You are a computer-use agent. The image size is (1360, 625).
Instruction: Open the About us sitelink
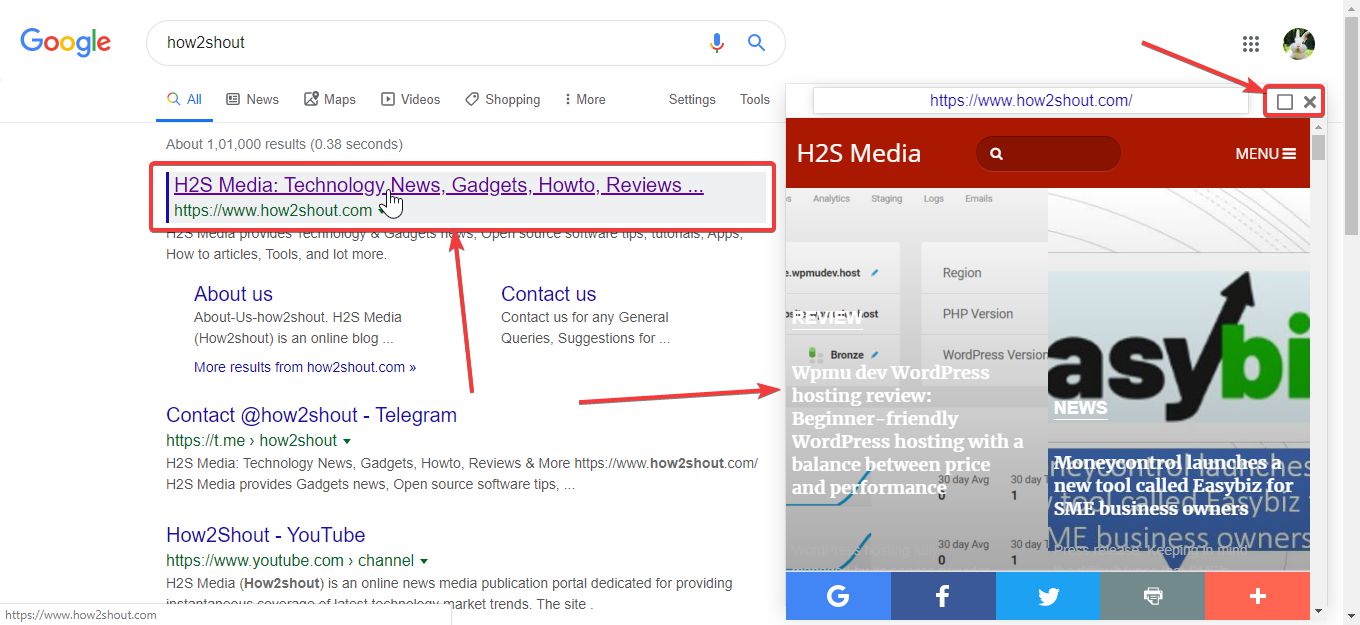pyautogui.click(x=233, y=294)
